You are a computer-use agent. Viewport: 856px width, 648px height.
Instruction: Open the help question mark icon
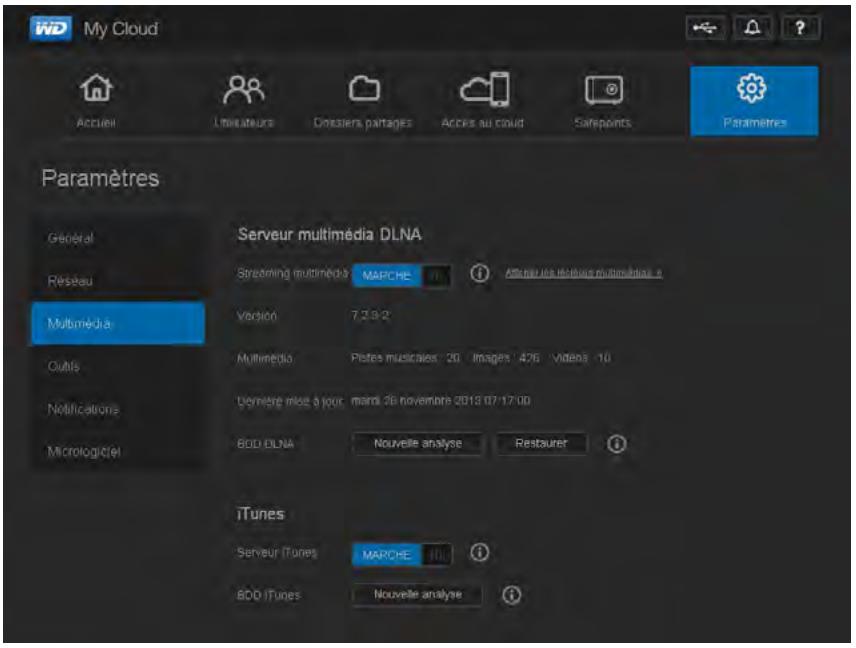pyautogui.click(x=800, y=27)
